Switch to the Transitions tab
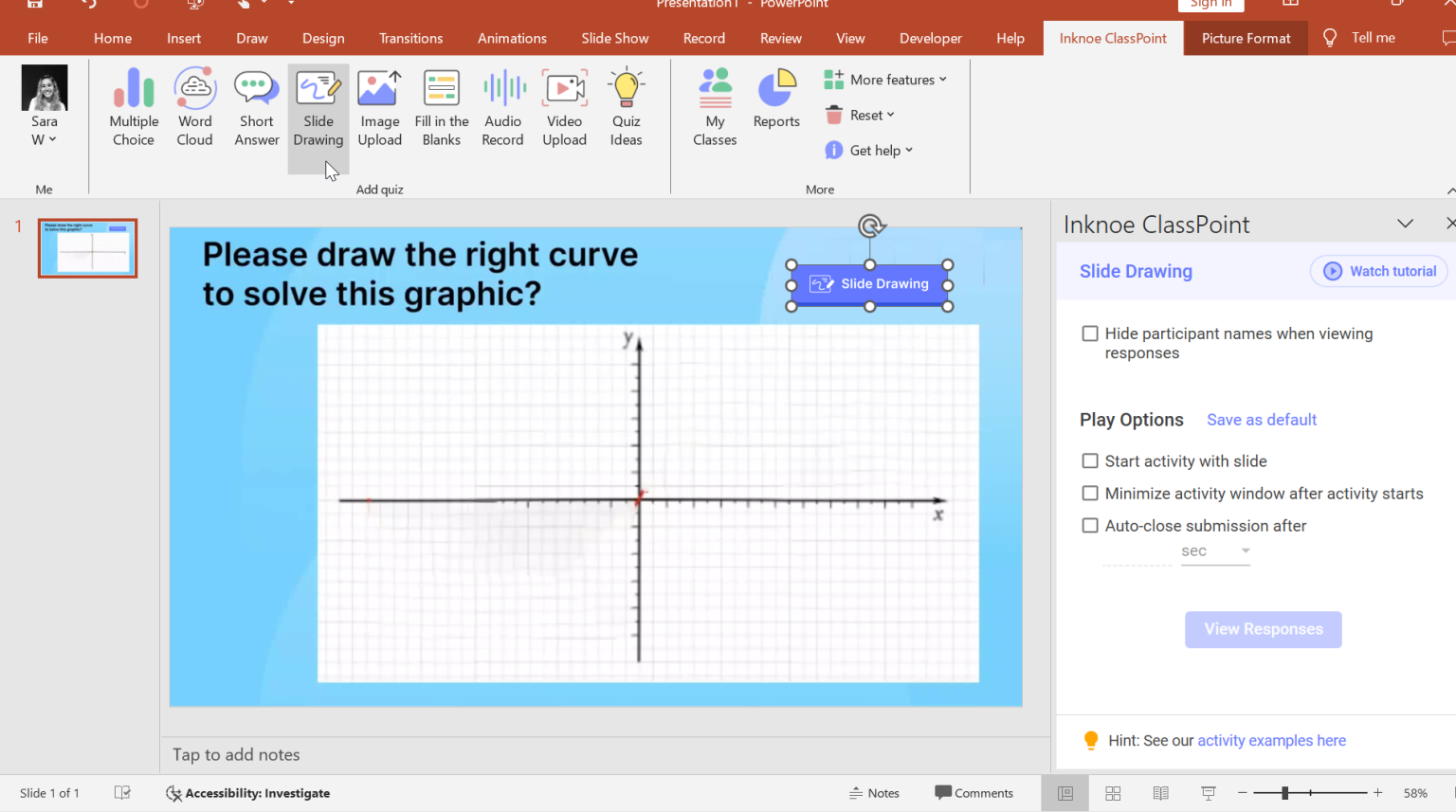The height and width of the screenshot is (812, 1456). pos(410,39)
